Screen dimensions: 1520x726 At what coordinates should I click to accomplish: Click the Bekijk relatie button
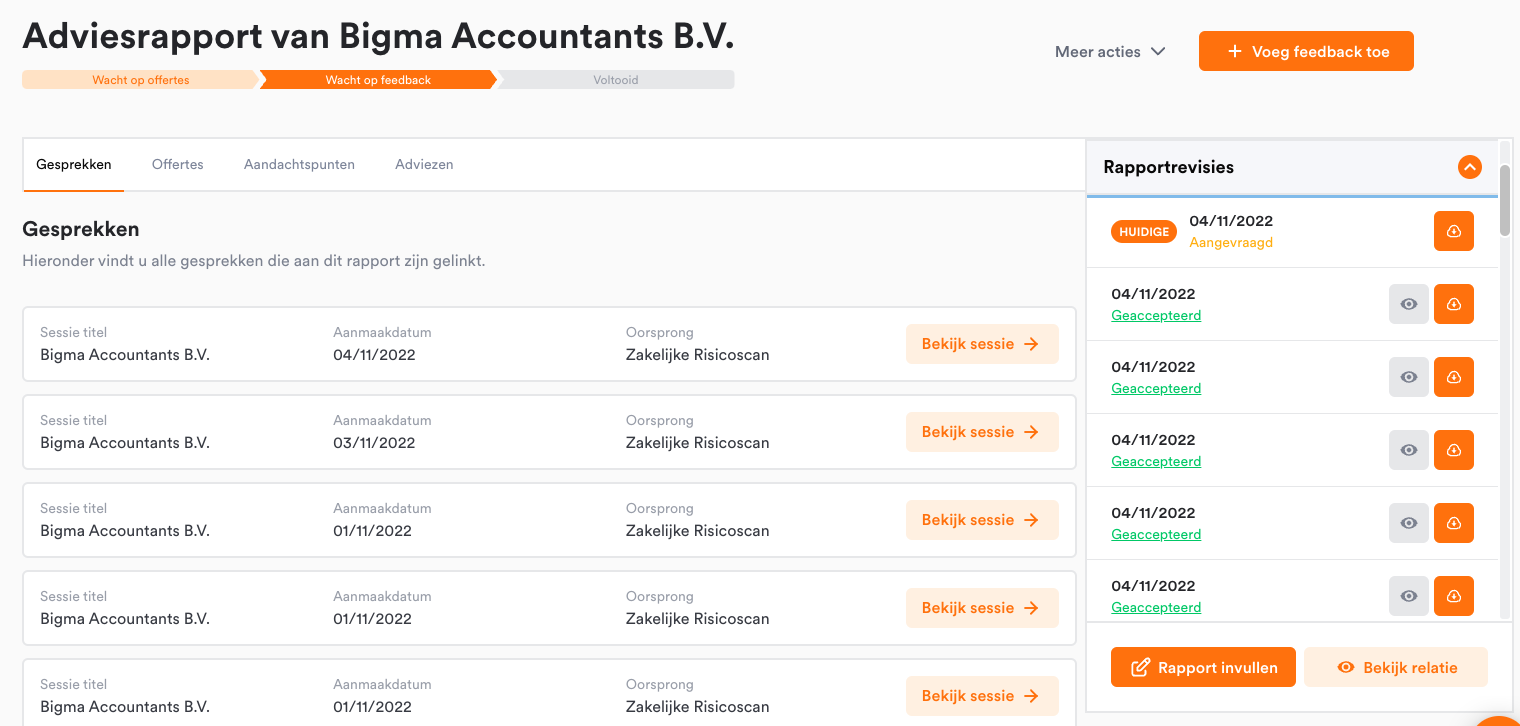(1396, 668)
